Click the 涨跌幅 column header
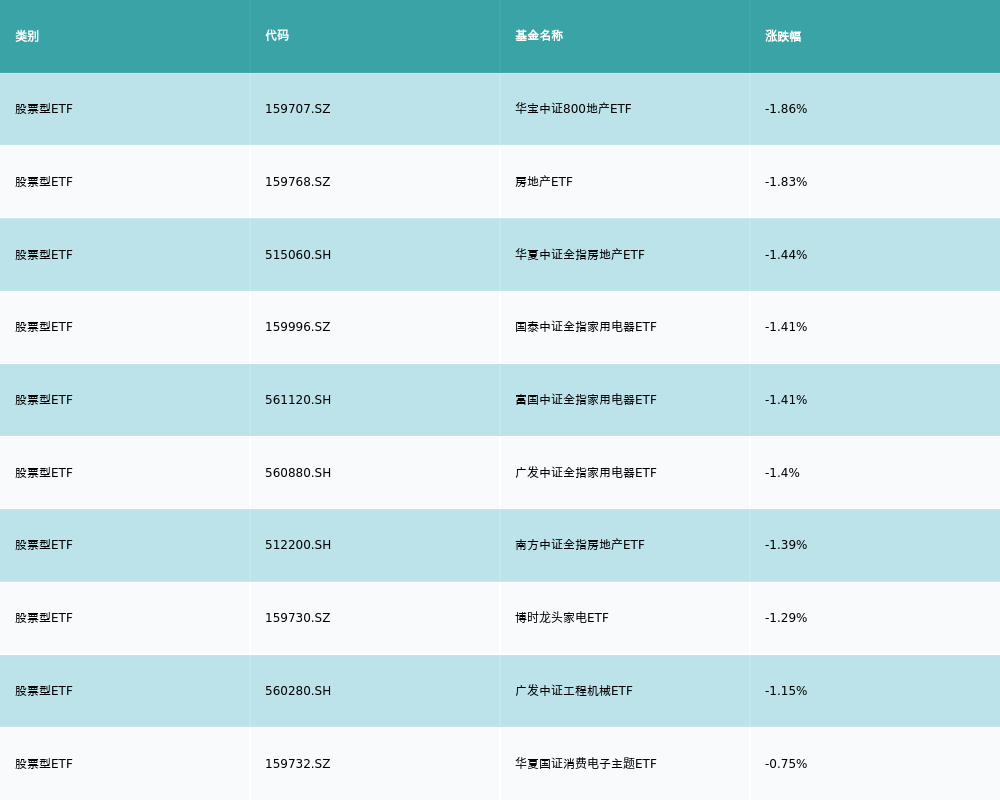1000x800 pixels. pyautogui.click(x=783, y=36)
